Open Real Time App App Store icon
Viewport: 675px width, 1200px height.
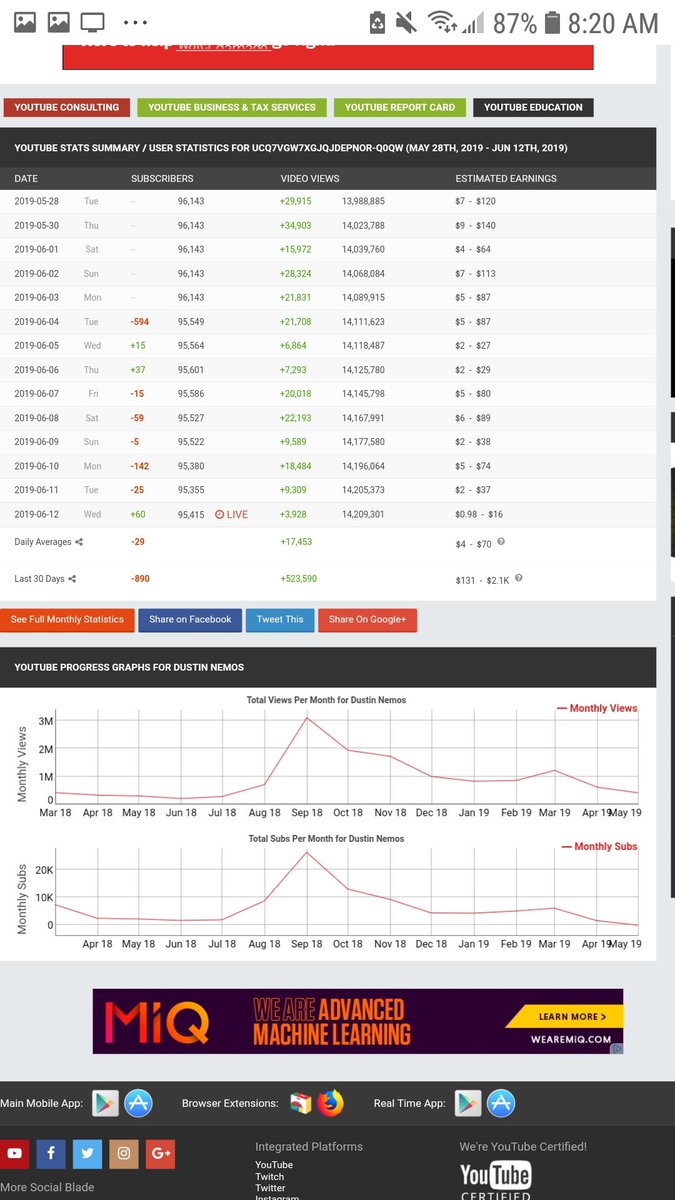(x=501, y=1103)
